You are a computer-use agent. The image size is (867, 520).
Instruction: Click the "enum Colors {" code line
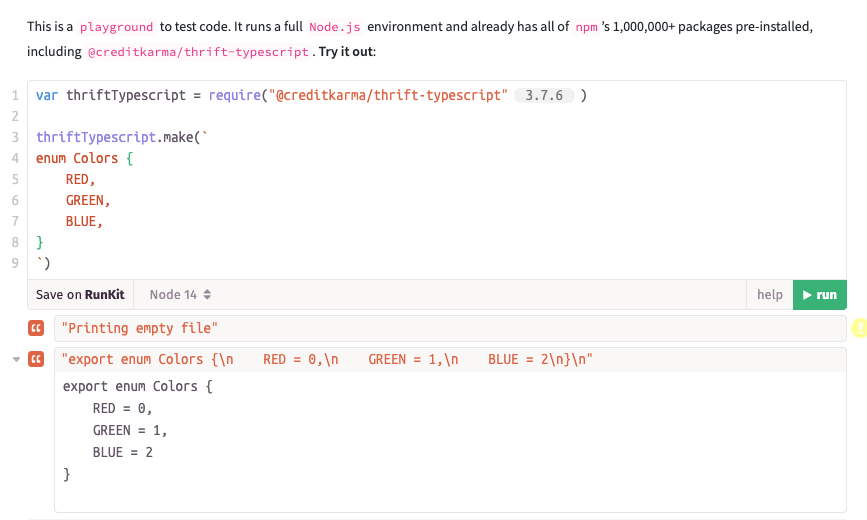pos(85,158)
